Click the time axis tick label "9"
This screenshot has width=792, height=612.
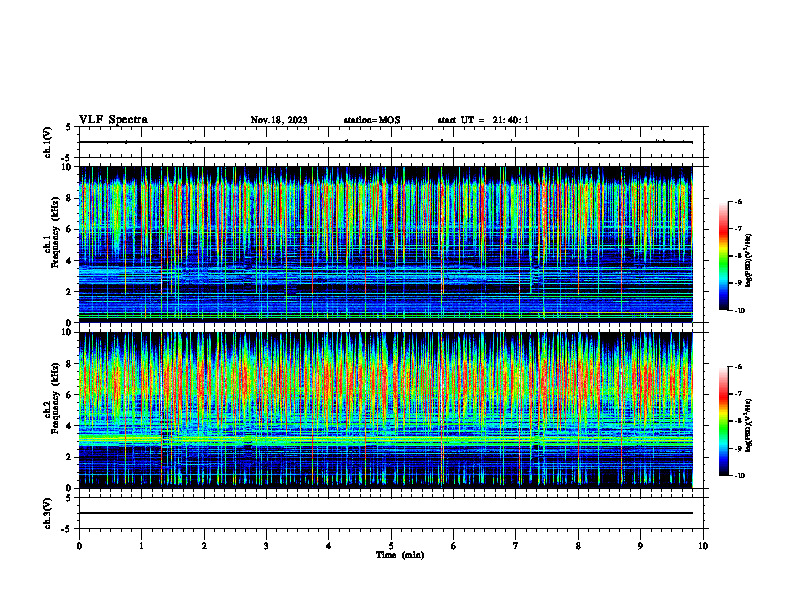tap(640, 546)
